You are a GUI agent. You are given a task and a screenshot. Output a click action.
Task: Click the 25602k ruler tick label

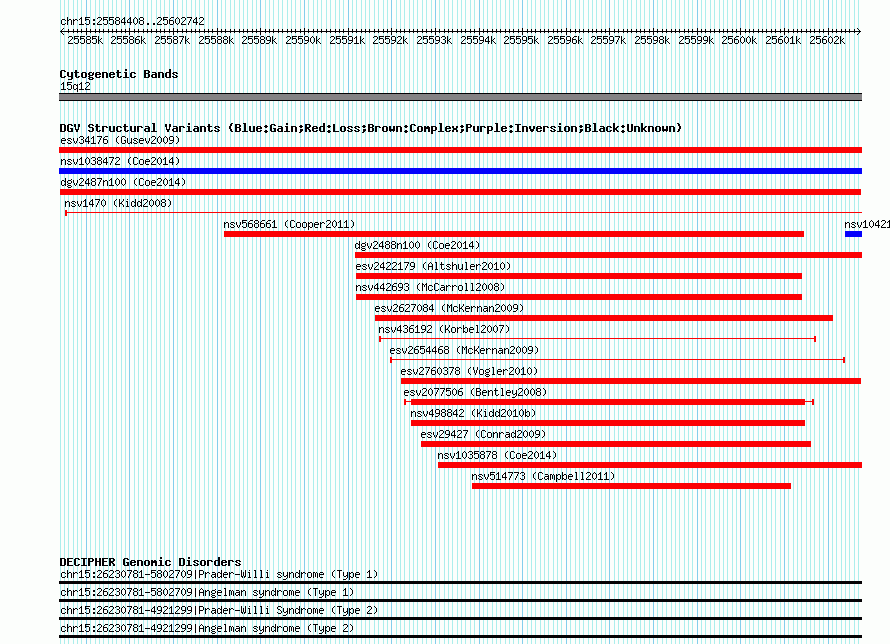point(827,40)
